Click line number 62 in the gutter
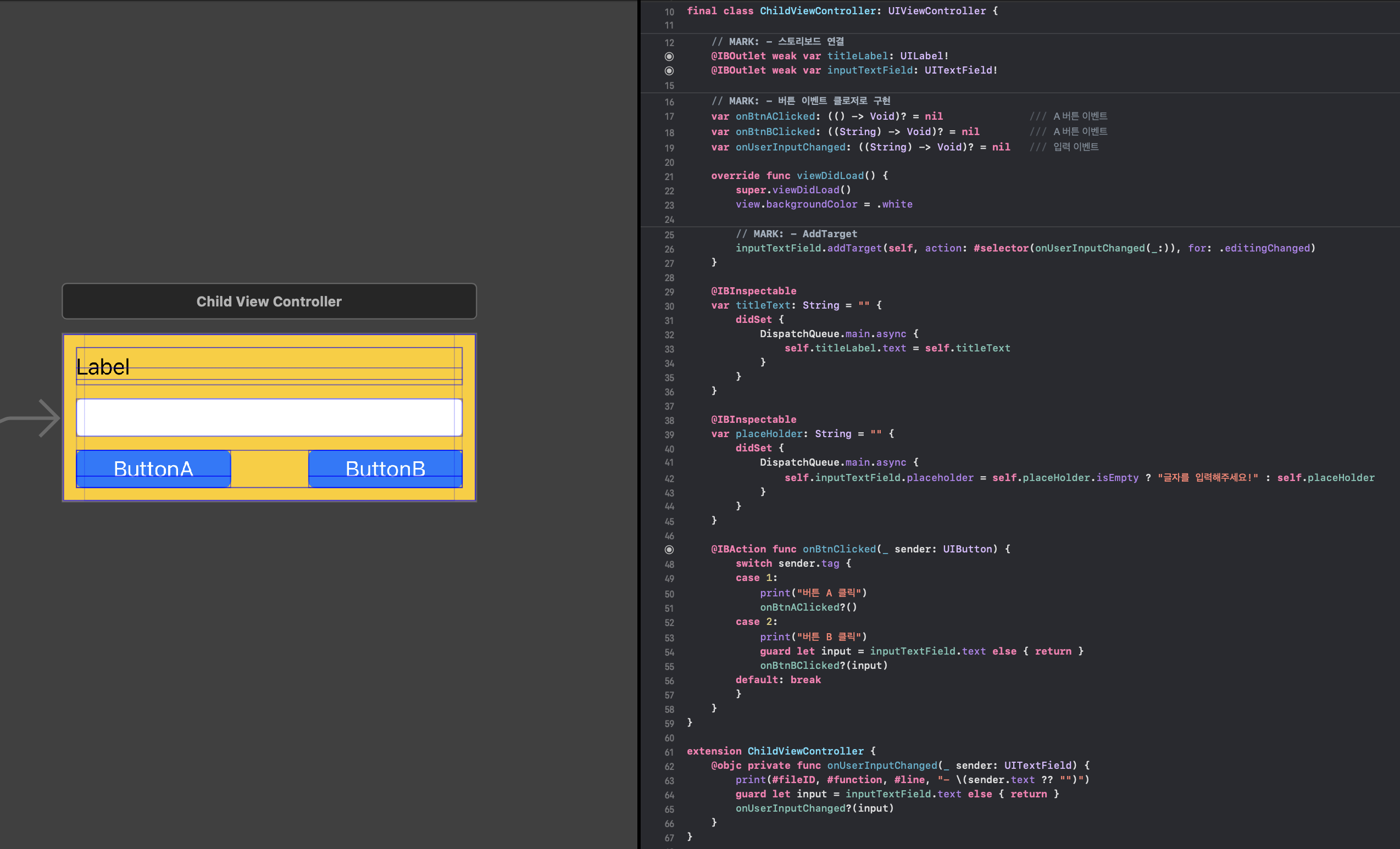The width and height of the screenshot is (1400, 849). tap(669, 767)
